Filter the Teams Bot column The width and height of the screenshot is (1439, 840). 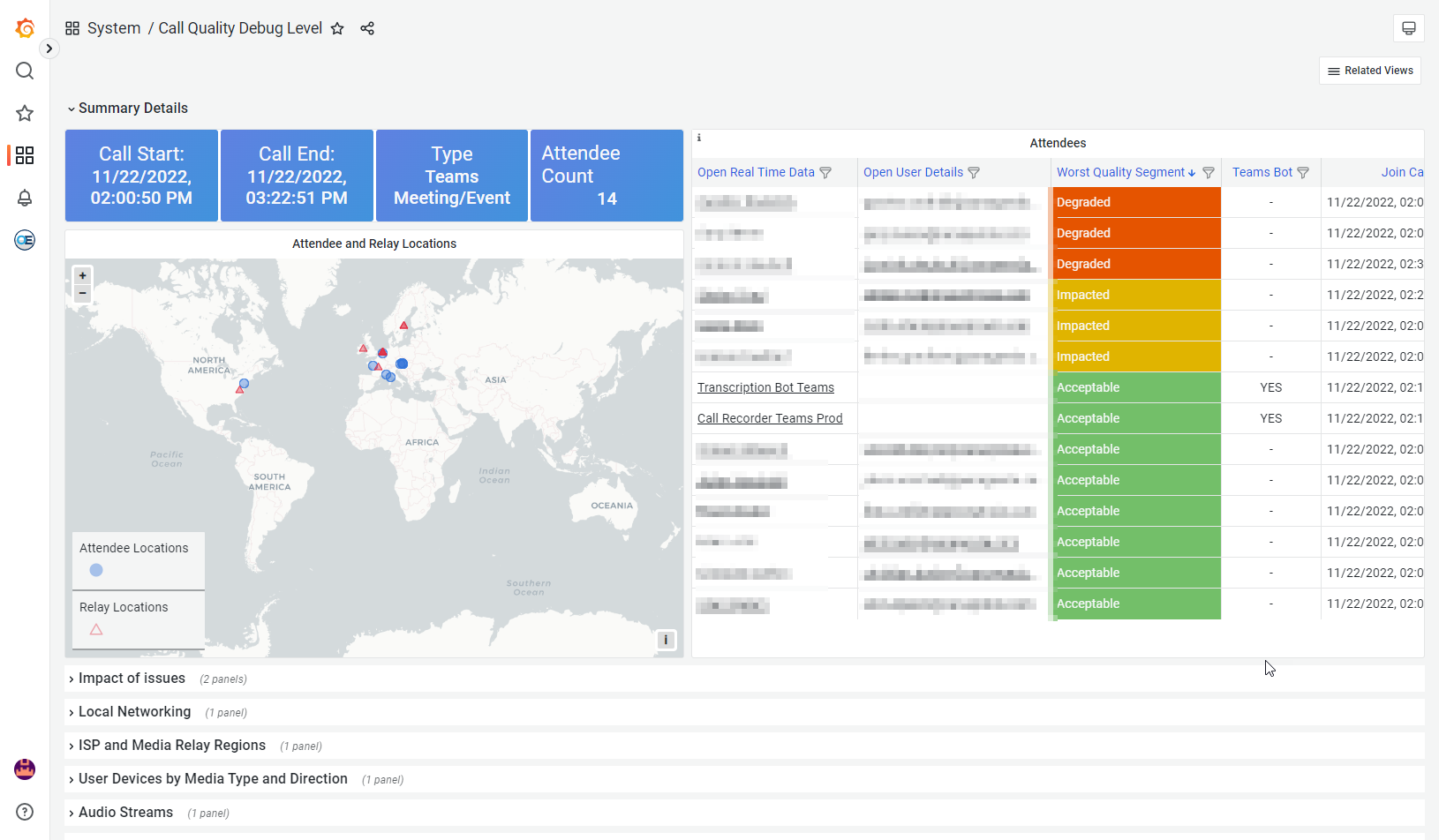pyautogui.click(x=1303, y=173)
